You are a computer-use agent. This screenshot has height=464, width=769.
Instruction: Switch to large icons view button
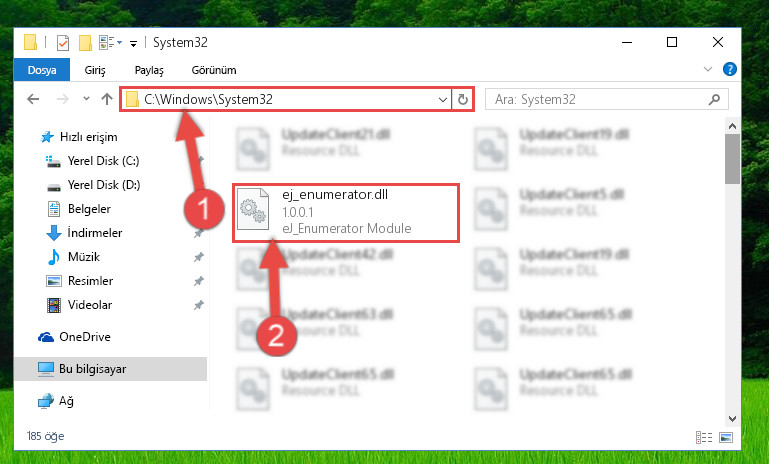click(x=726, y=437)
